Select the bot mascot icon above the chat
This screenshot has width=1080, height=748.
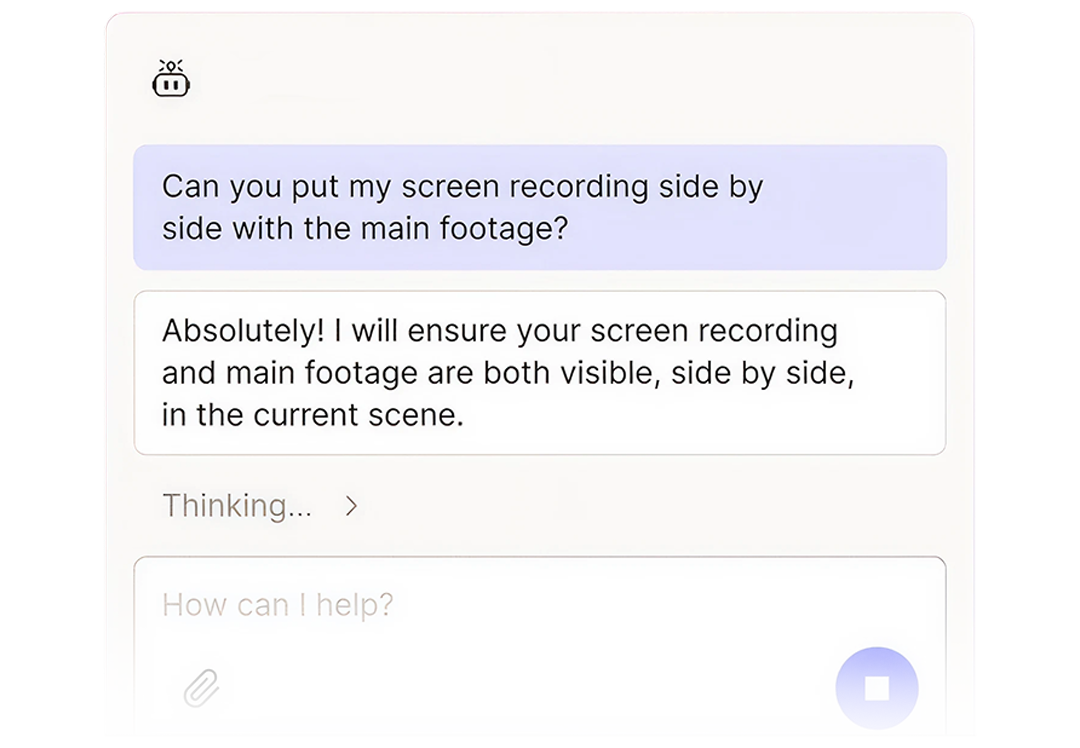170,78
